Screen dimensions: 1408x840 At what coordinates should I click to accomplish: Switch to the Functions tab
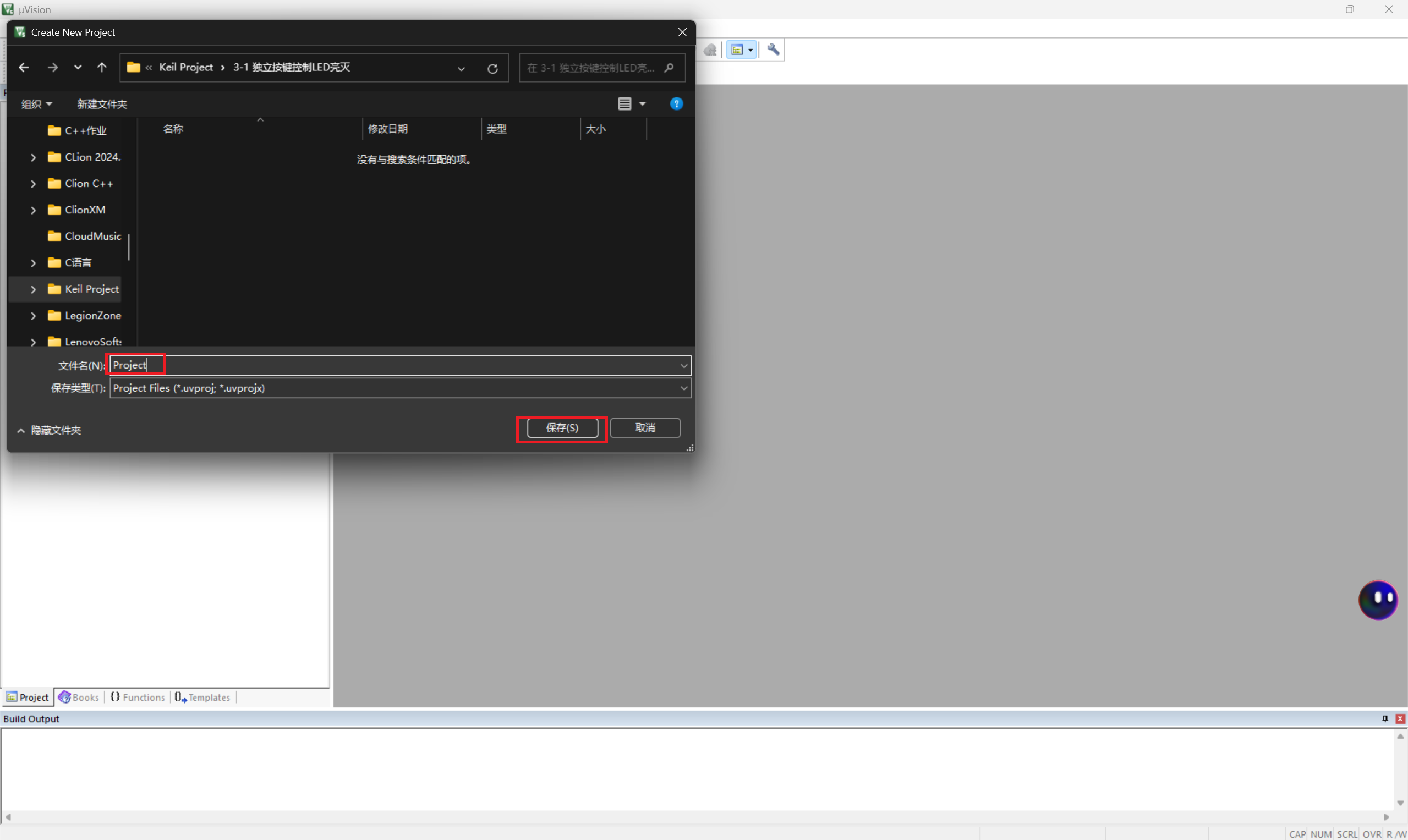(x=138, y=698)
